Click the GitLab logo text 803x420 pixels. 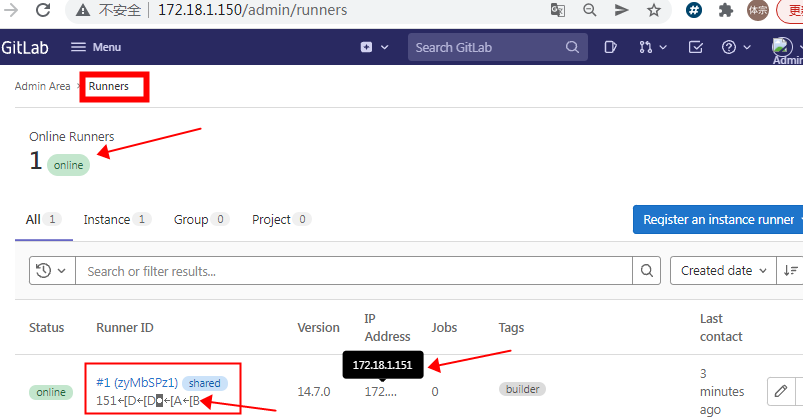click(x=25, y=48)
